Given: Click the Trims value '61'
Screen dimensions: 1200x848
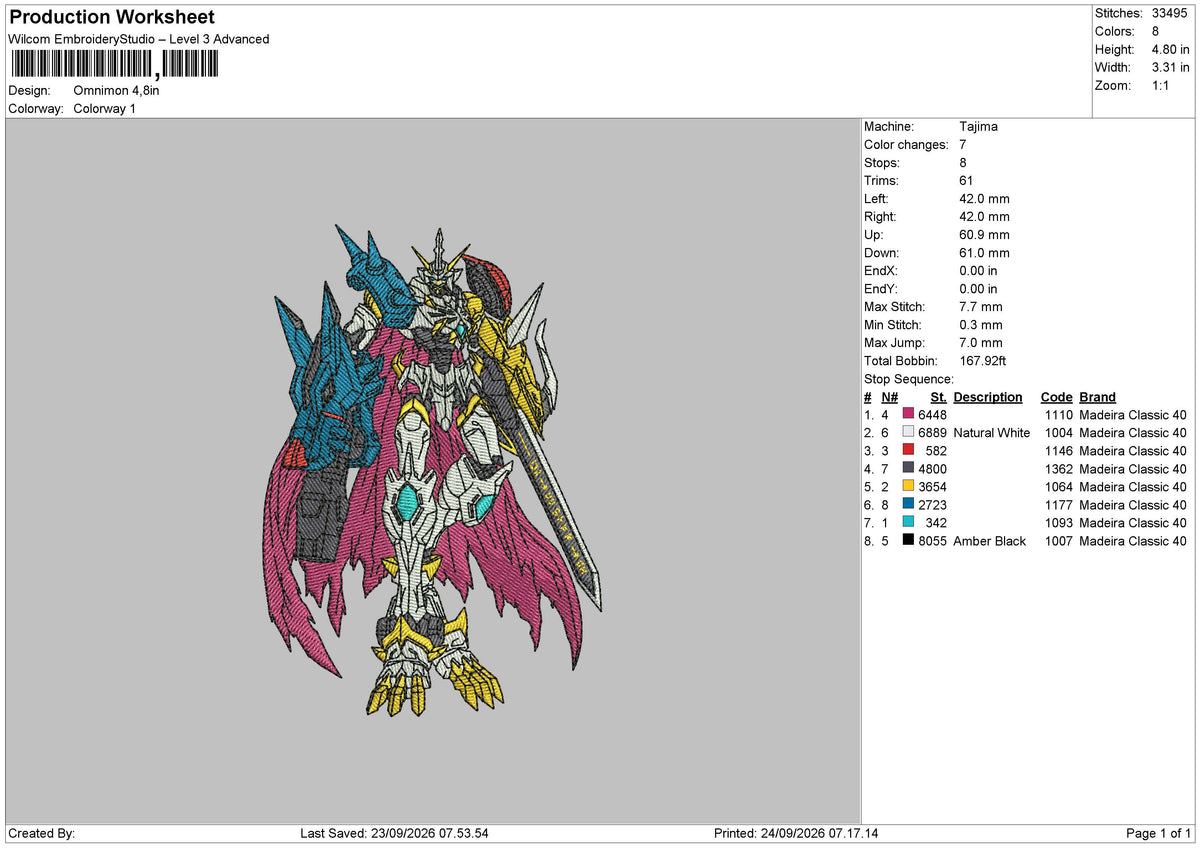Looking at the screenshot, I should tap(966, 181).
